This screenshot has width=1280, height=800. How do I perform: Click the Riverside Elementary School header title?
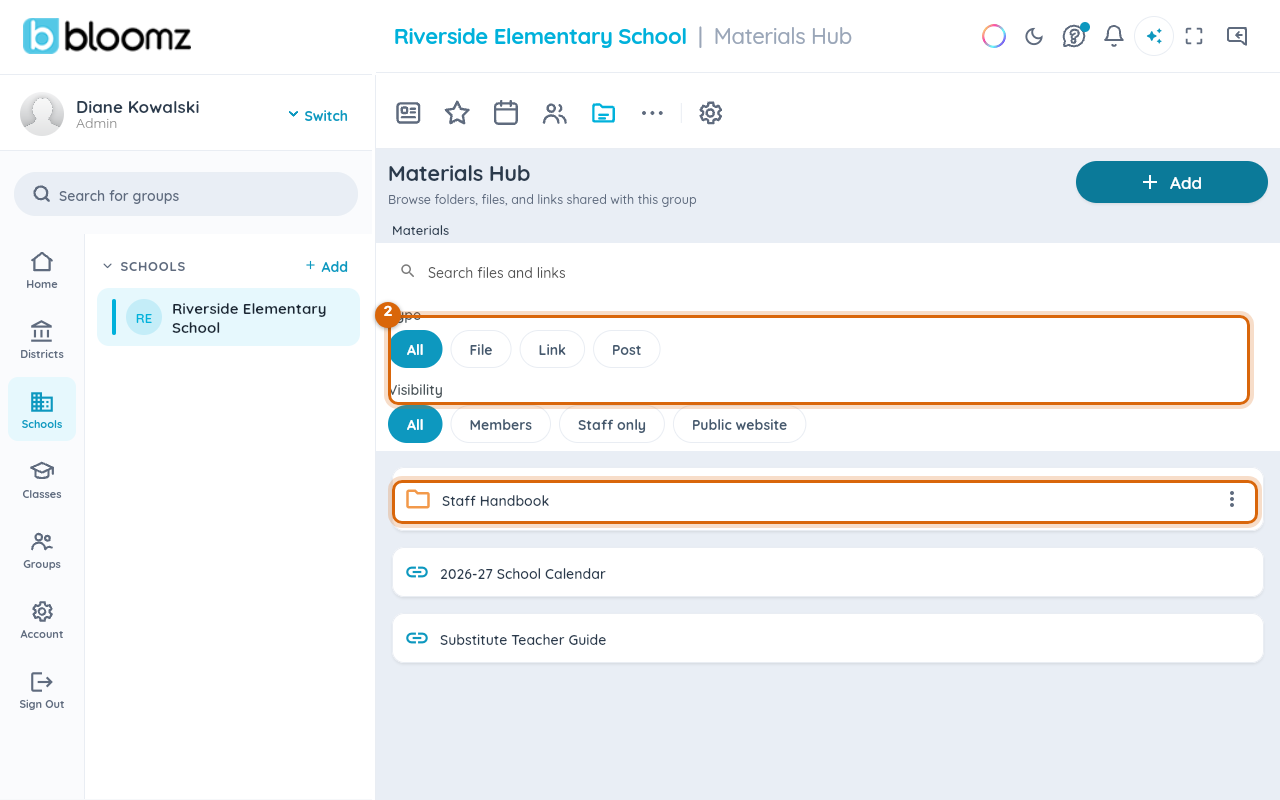tap(540, 36)
